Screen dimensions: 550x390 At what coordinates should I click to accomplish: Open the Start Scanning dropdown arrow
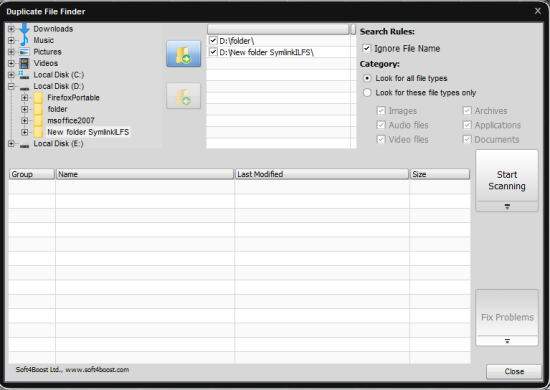click(507, 207)
